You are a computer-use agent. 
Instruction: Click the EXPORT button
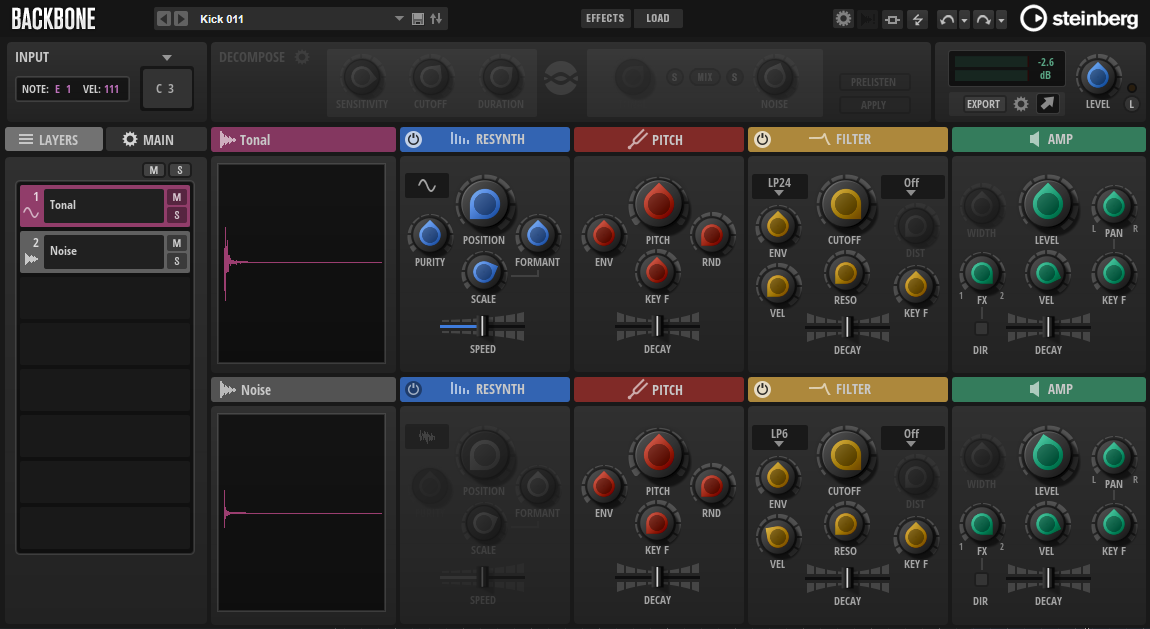pyautogui.click(x=983, y=104)
